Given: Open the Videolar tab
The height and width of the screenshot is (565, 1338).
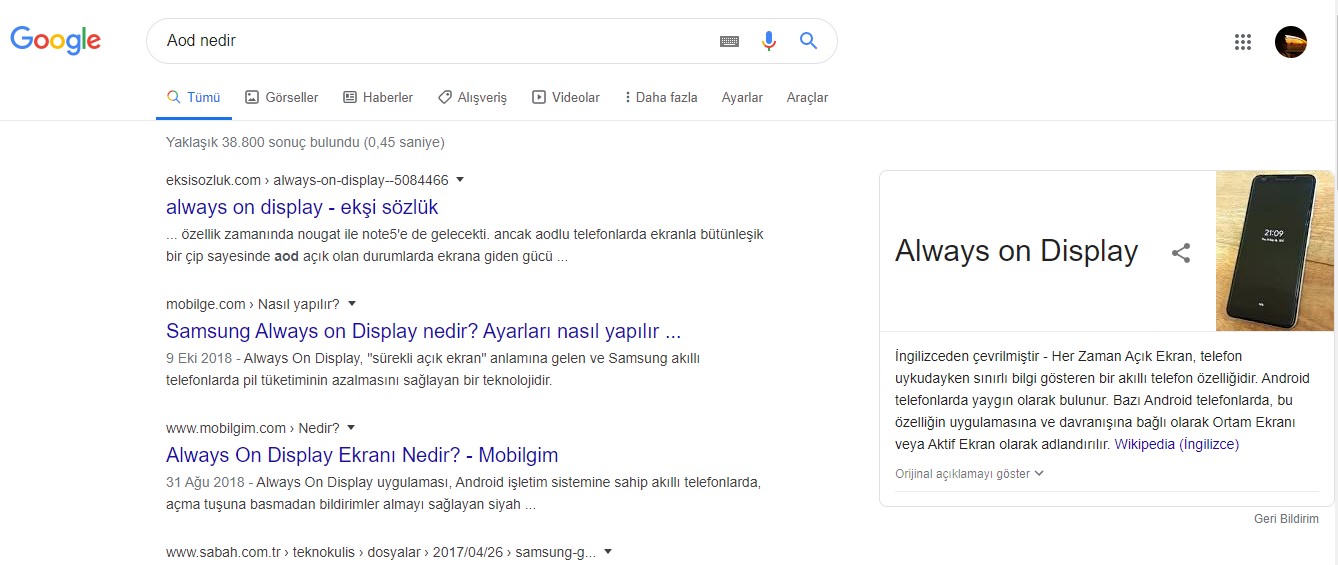Looking at the screenshot, I should 566,97.
